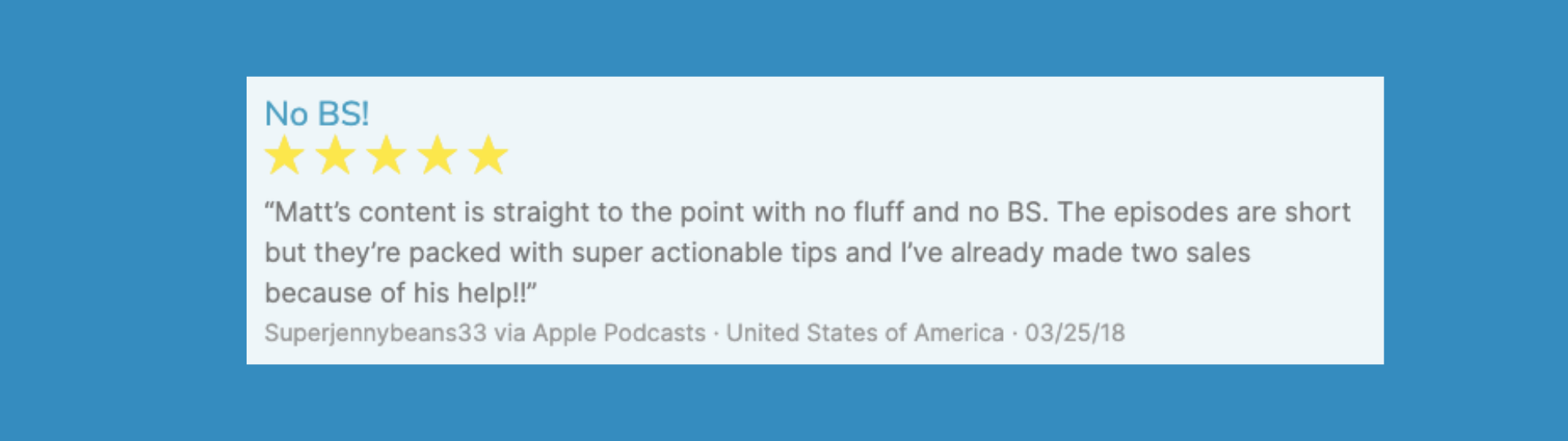The width and height of the screenshot is (1568, 441).
Task: Click the "Apple Podcasts" source text
Action: click(x=619, y=333)
